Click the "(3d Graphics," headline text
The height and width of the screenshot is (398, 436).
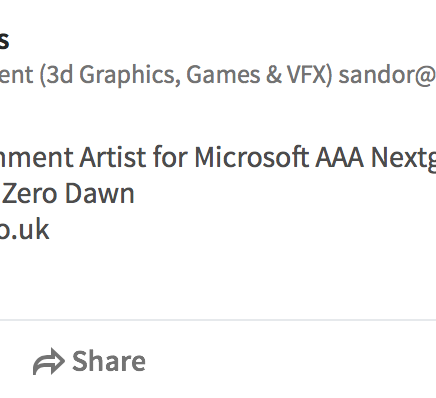[x=110, y=75]
